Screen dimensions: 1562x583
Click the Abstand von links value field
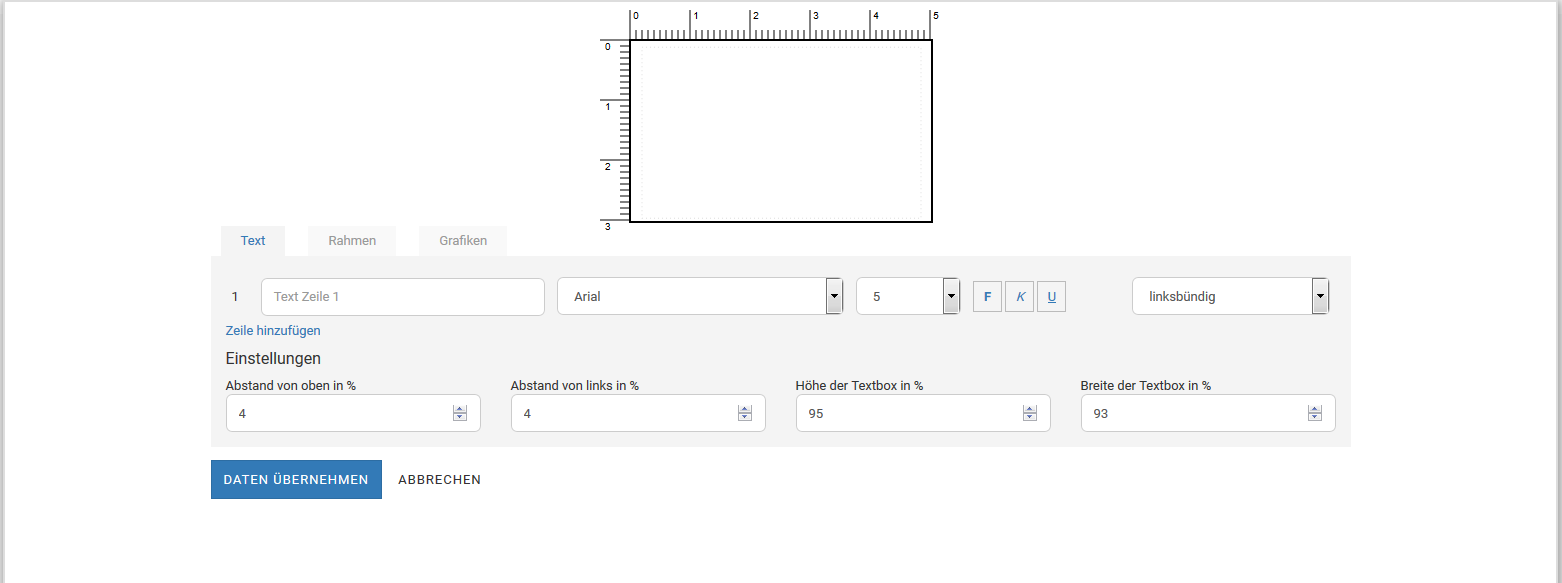tap(638, 413)
